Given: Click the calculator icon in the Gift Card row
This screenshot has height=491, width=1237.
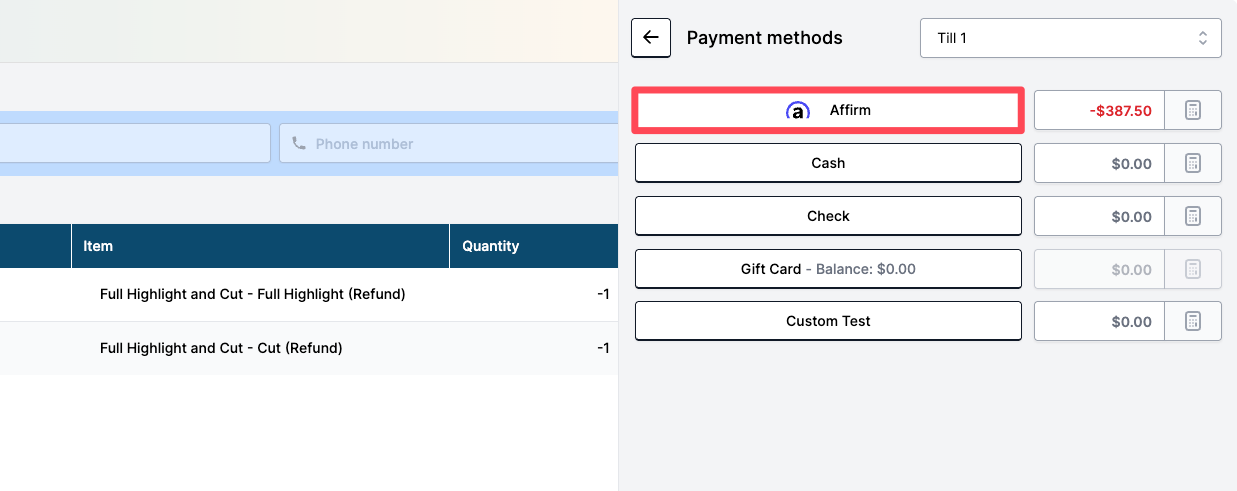Looking at the screenshot, I should tap(1193, 269).
